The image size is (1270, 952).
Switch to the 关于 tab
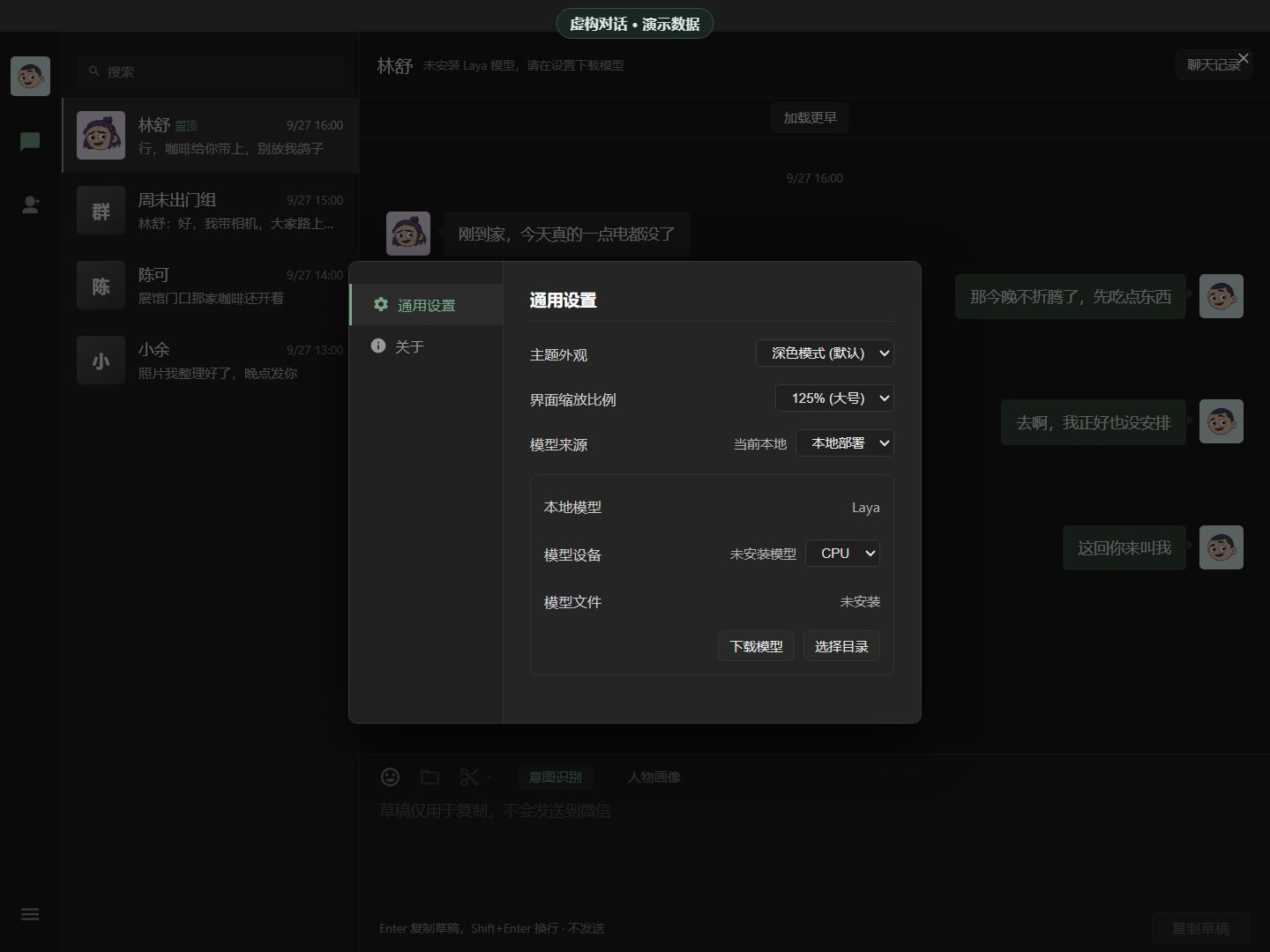tap(427, 346)
